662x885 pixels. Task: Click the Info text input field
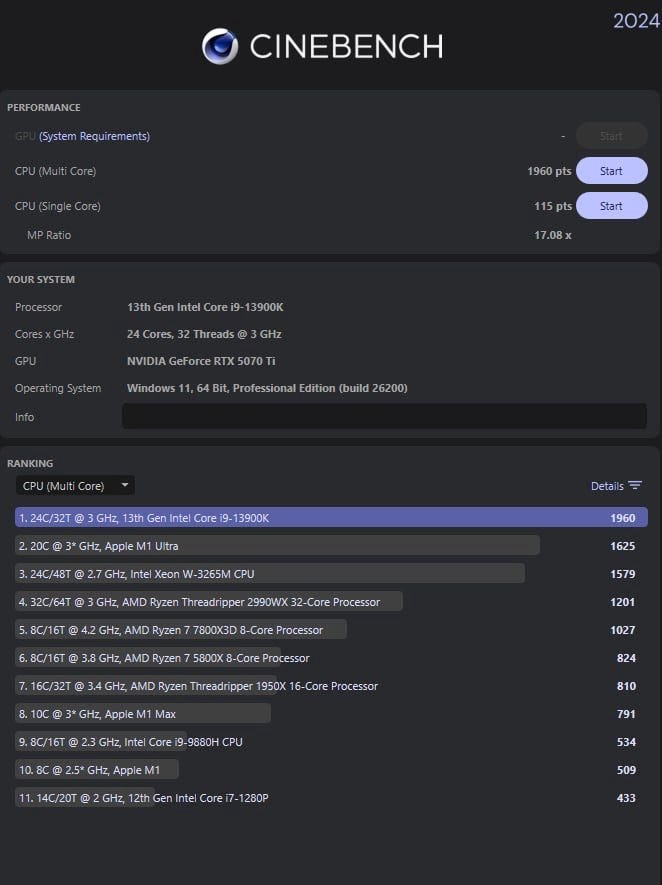click(x=384, y=416)
